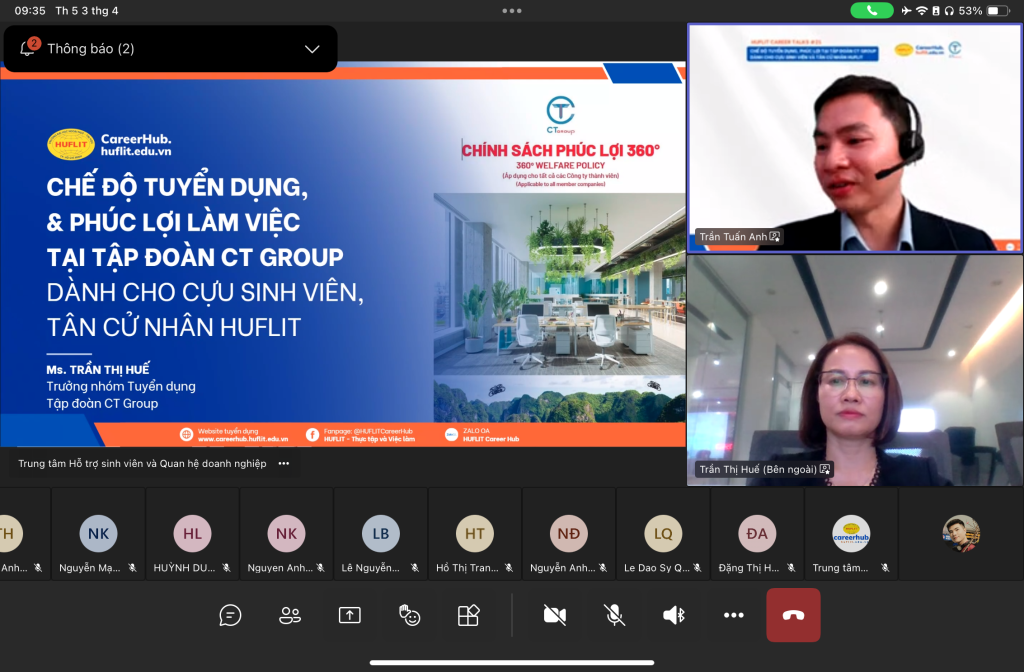Tap the red hang up button
Screen dimensions: 1024x672
(793, 615)
